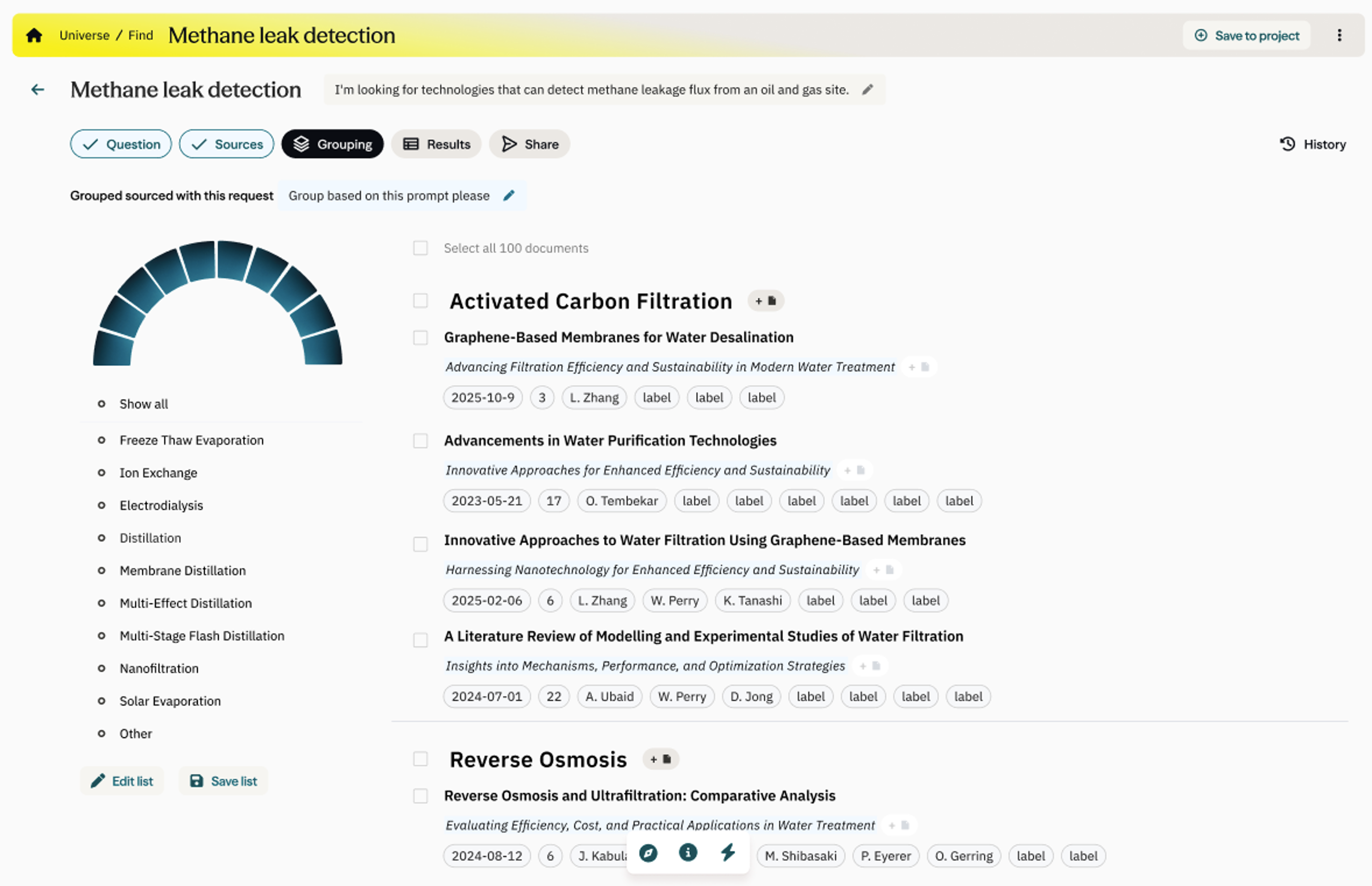The image size is (1372, 886).
Task: Check Reverse Osmosis and Ultrafiltration document checkbox
Action: 421,796
